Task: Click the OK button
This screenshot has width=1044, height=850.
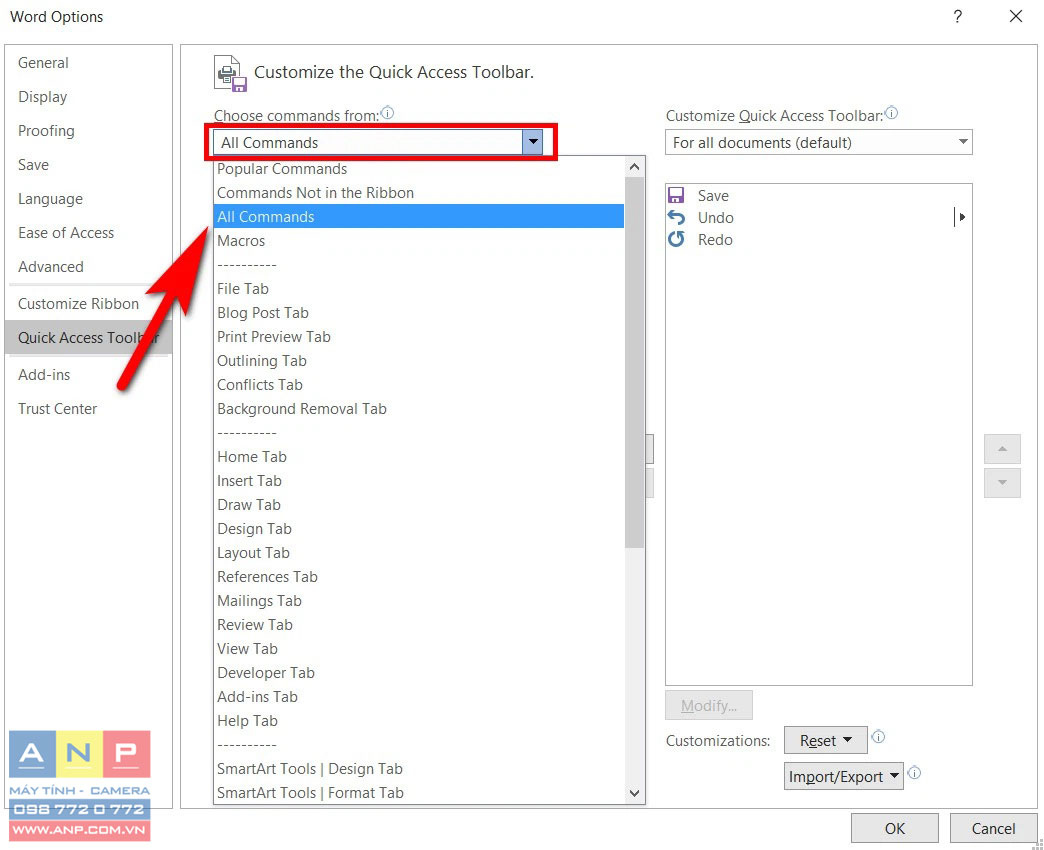Action: [894, 828]
